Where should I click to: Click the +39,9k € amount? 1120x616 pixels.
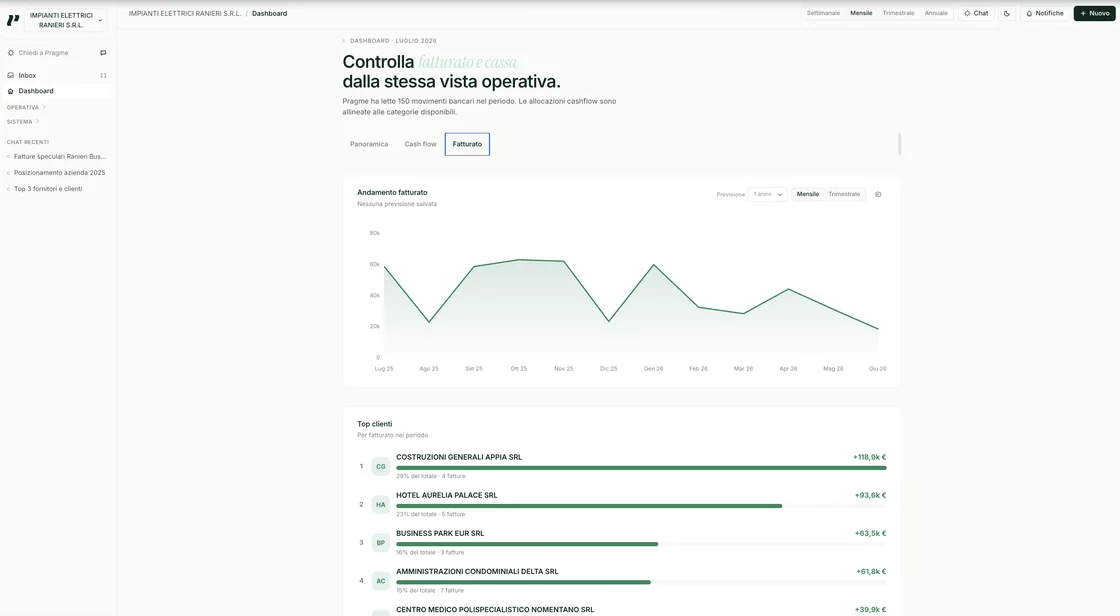coord(870,610)
